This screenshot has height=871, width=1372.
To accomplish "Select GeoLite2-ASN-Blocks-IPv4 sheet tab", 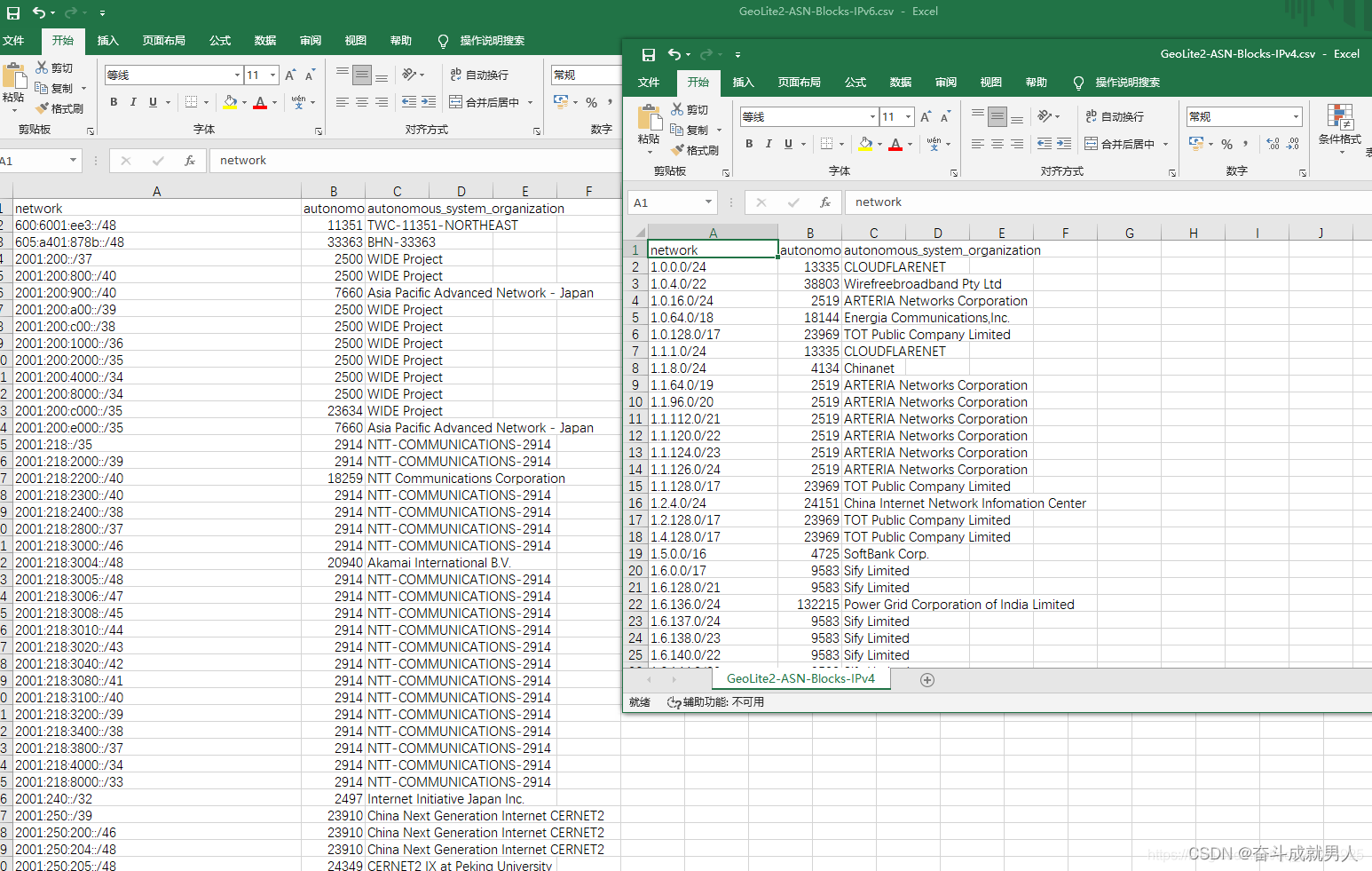I will (x=800, y=678).
